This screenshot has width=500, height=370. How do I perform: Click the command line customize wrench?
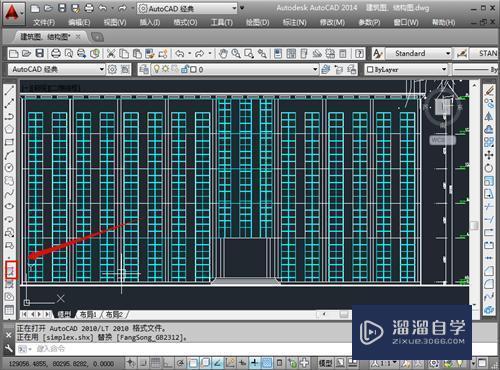pyautogui.click(x=9, y=349)
